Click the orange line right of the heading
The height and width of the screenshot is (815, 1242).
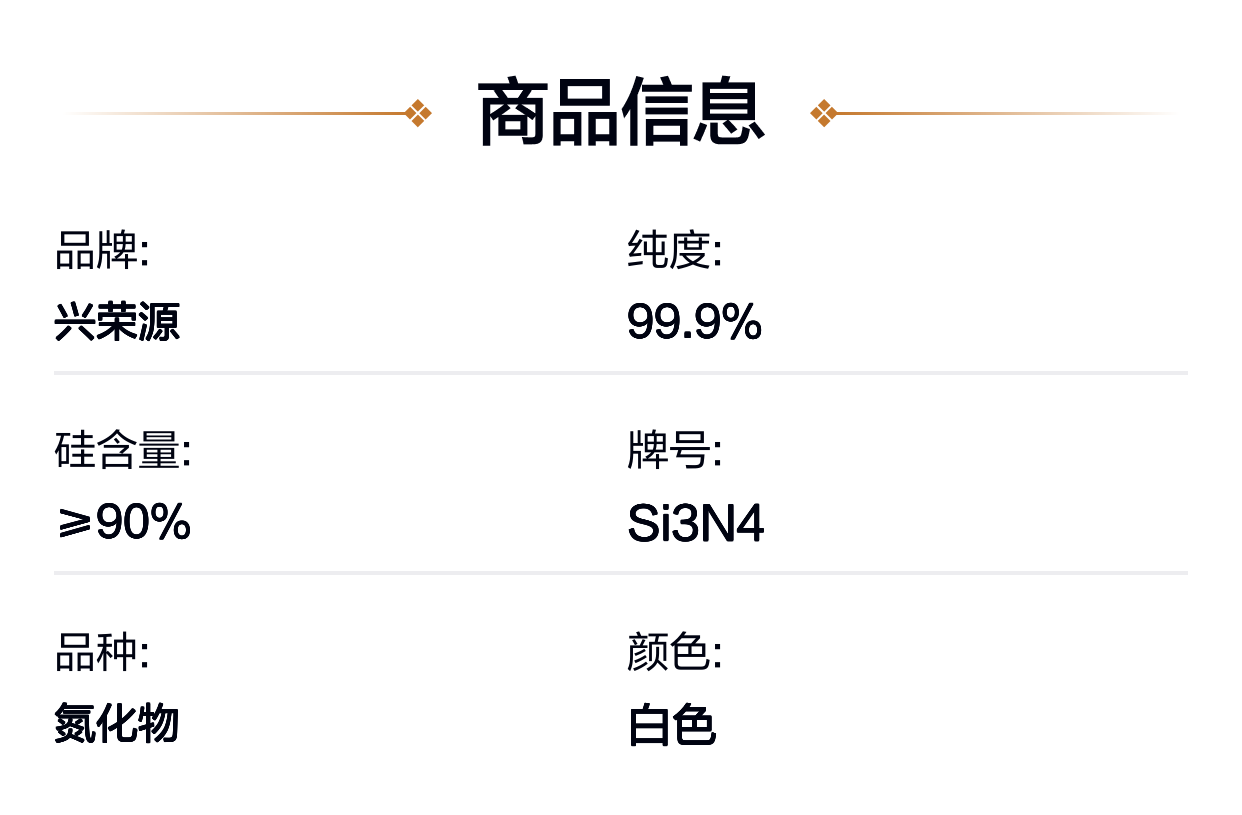coord(1000,113)
